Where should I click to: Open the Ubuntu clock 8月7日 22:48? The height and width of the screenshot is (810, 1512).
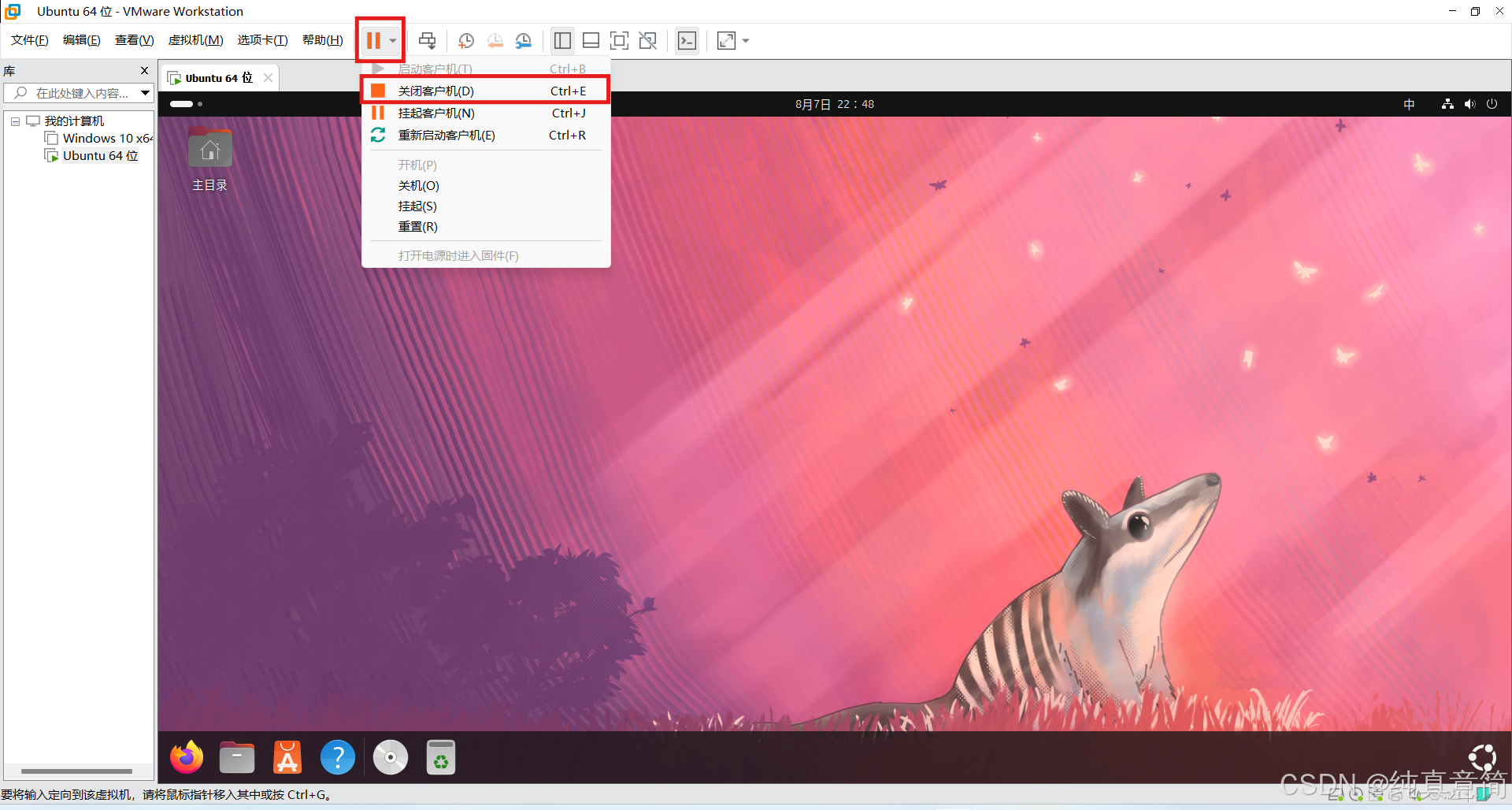(835, 104)
